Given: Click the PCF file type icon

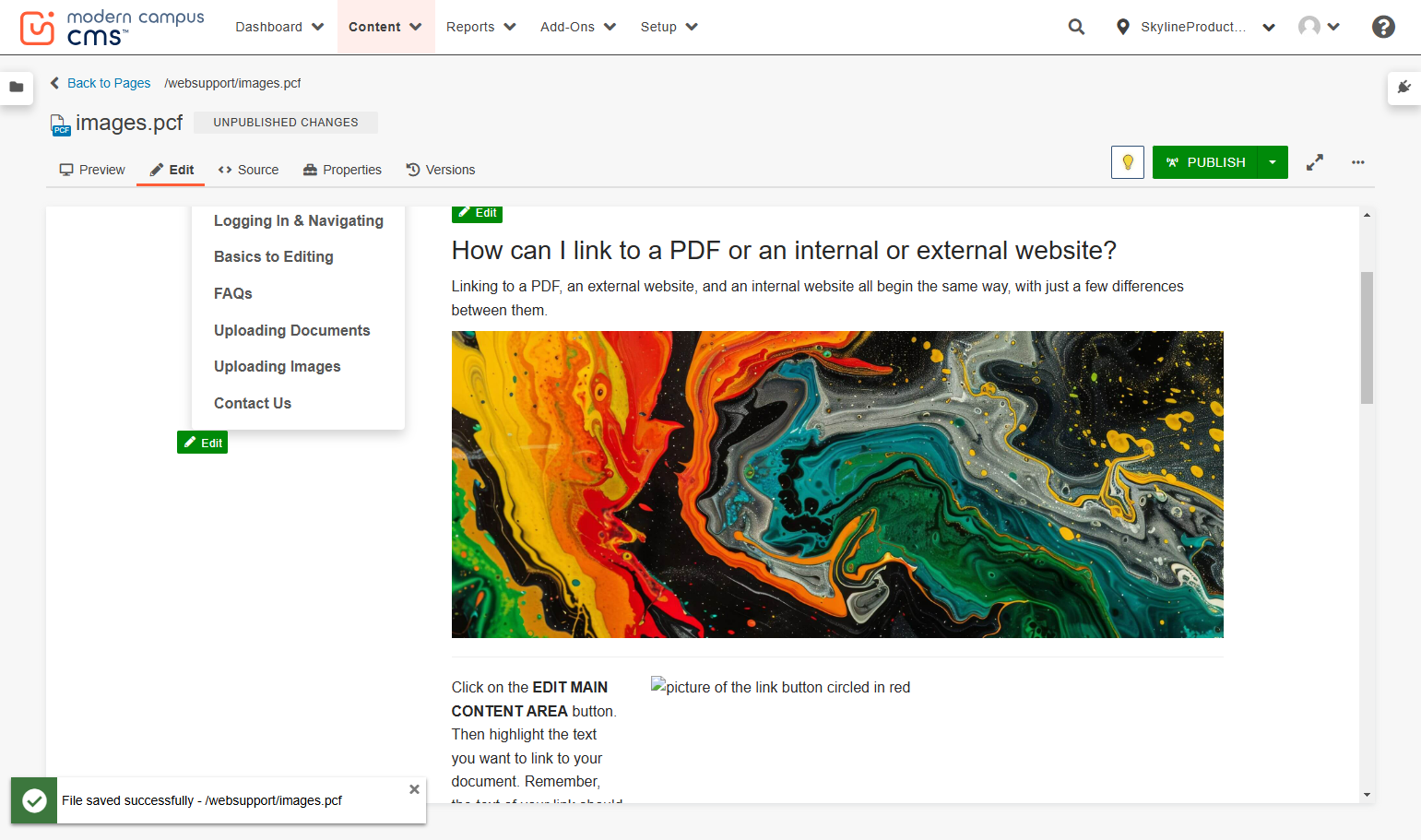Looking at the screenshot, I should click(x=60, y=124).
